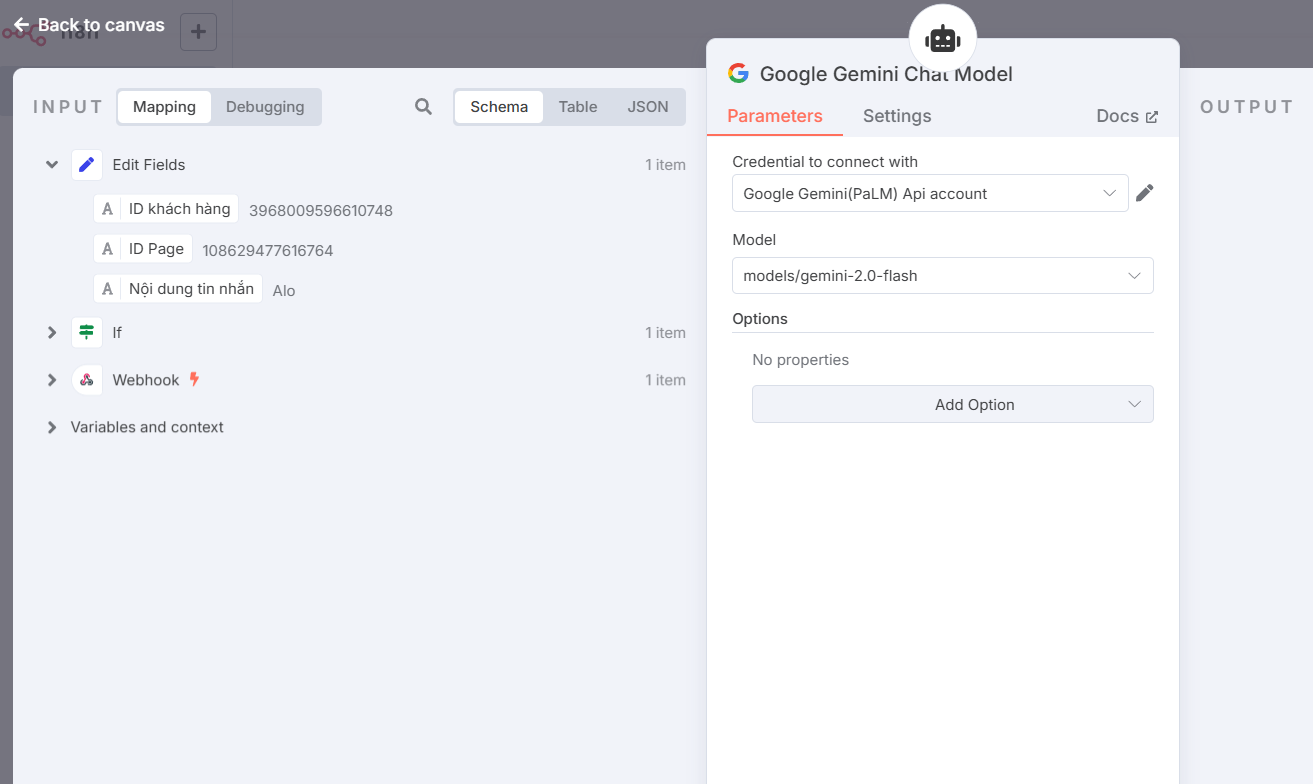Click the Alo message value
The height and width of the screenshot is (784, 1313).
coord(284,291)
